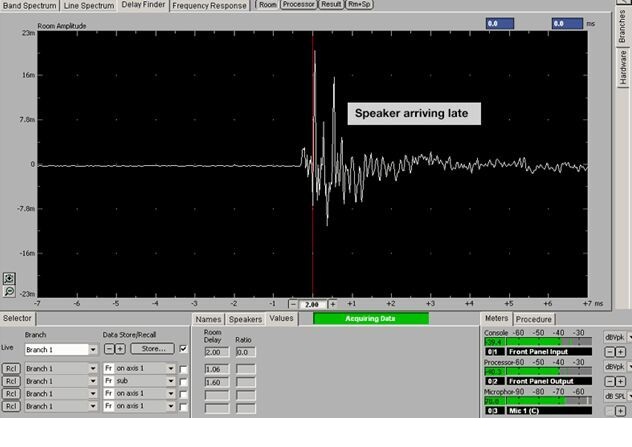The height and width of the screenshot is (447, 632).
Task: Switch to the Frequency Response tab
Action: [209, 5]
